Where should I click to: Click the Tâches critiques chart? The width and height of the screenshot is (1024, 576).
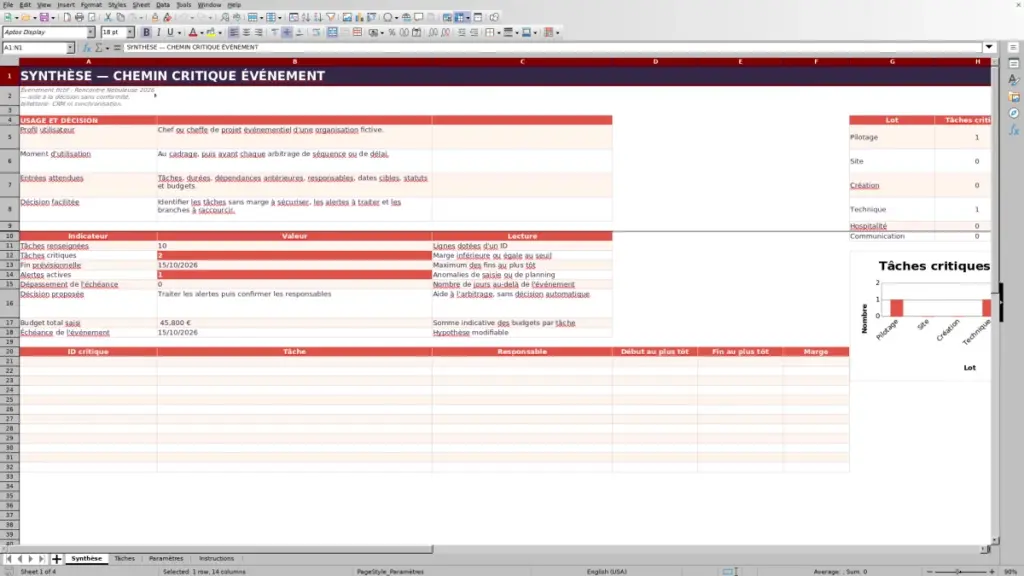[921, 317]
